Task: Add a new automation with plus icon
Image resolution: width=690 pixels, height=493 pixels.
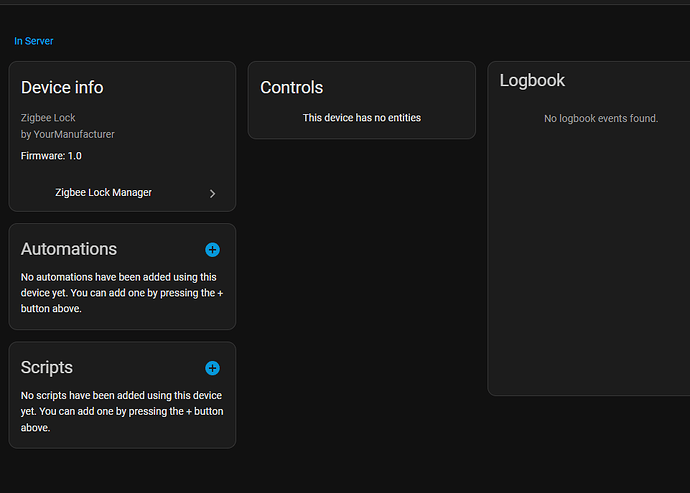Action: (x=212, y=250)
